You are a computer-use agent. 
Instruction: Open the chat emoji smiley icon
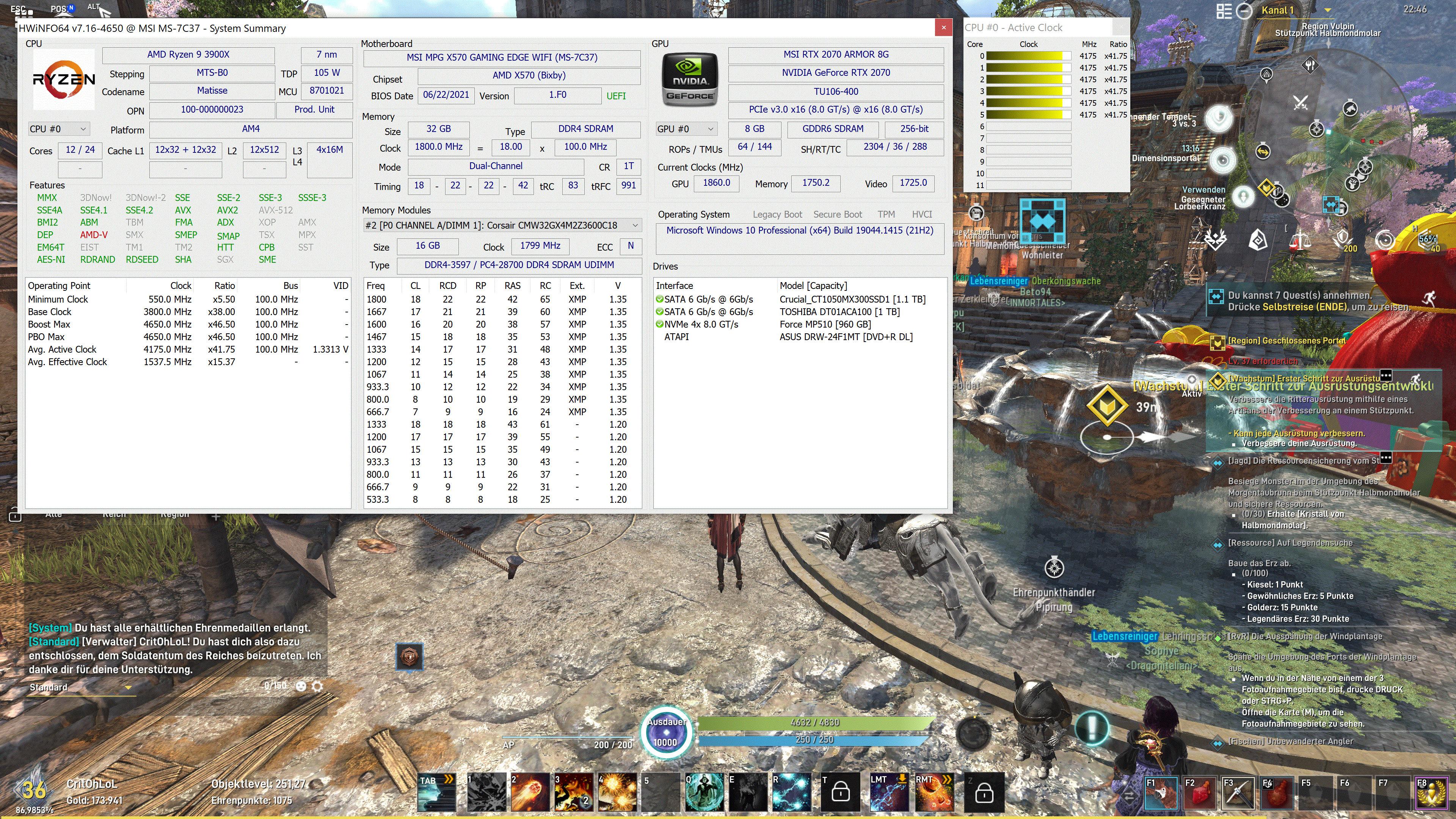click(301, 686)
